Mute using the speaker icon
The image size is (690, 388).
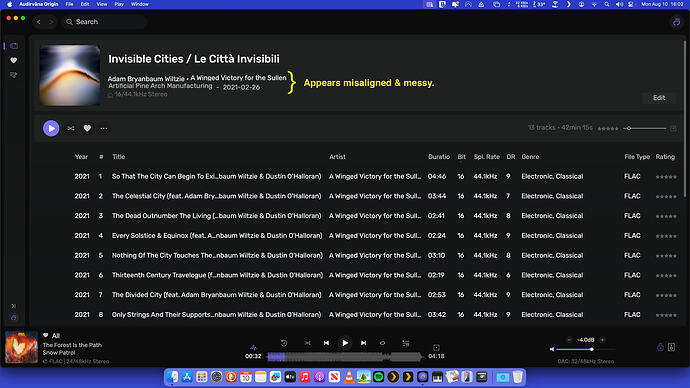coord(552,349)
